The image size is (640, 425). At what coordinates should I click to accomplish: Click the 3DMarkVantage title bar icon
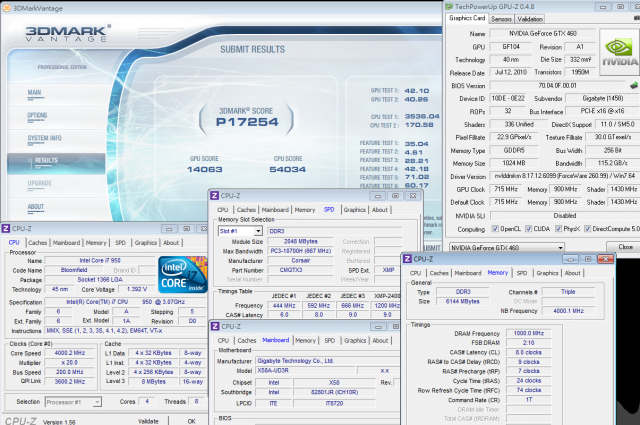pos(7,8)
